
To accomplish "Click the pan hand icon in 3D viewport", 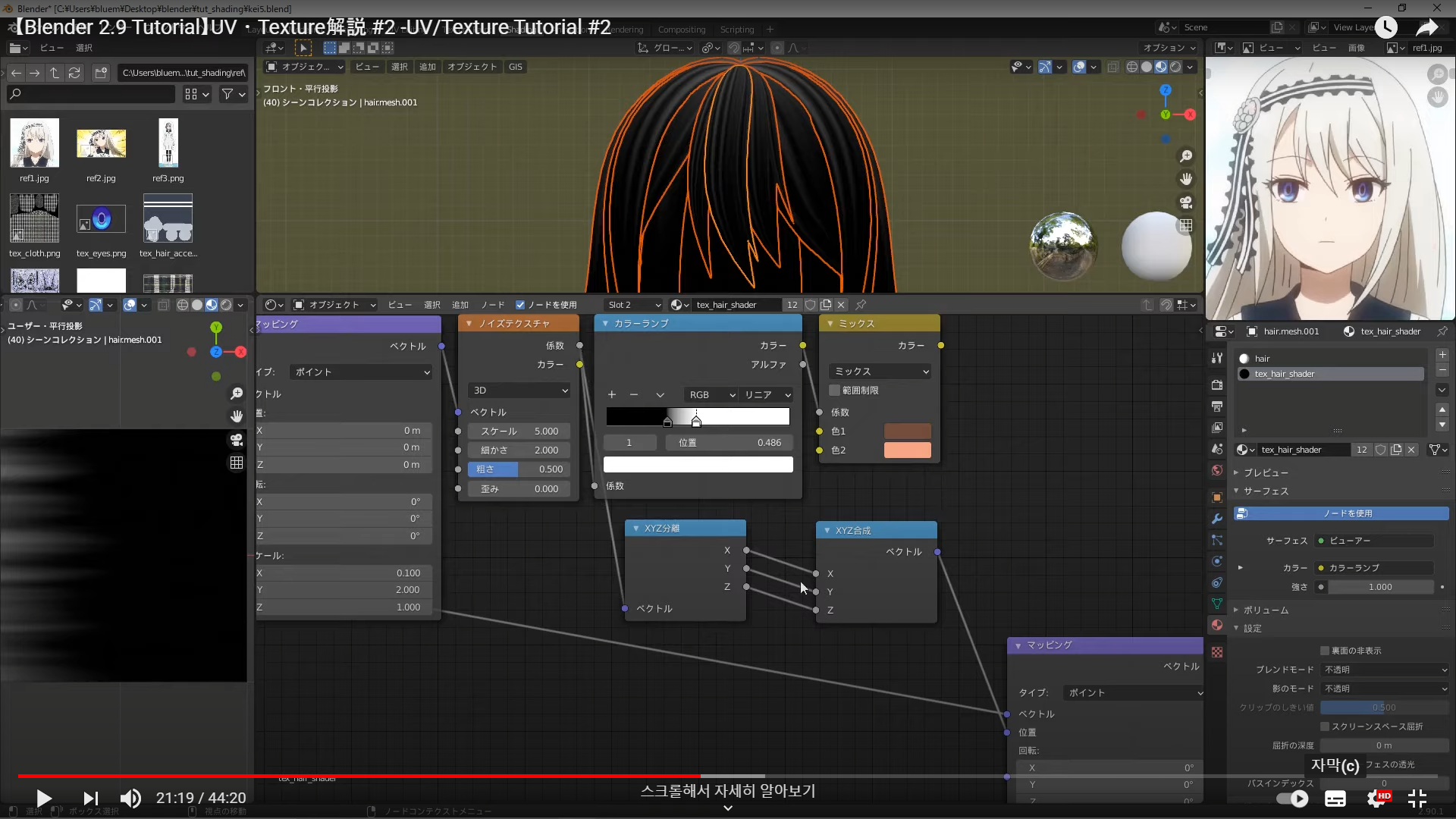I will [x=1185, y=179].
